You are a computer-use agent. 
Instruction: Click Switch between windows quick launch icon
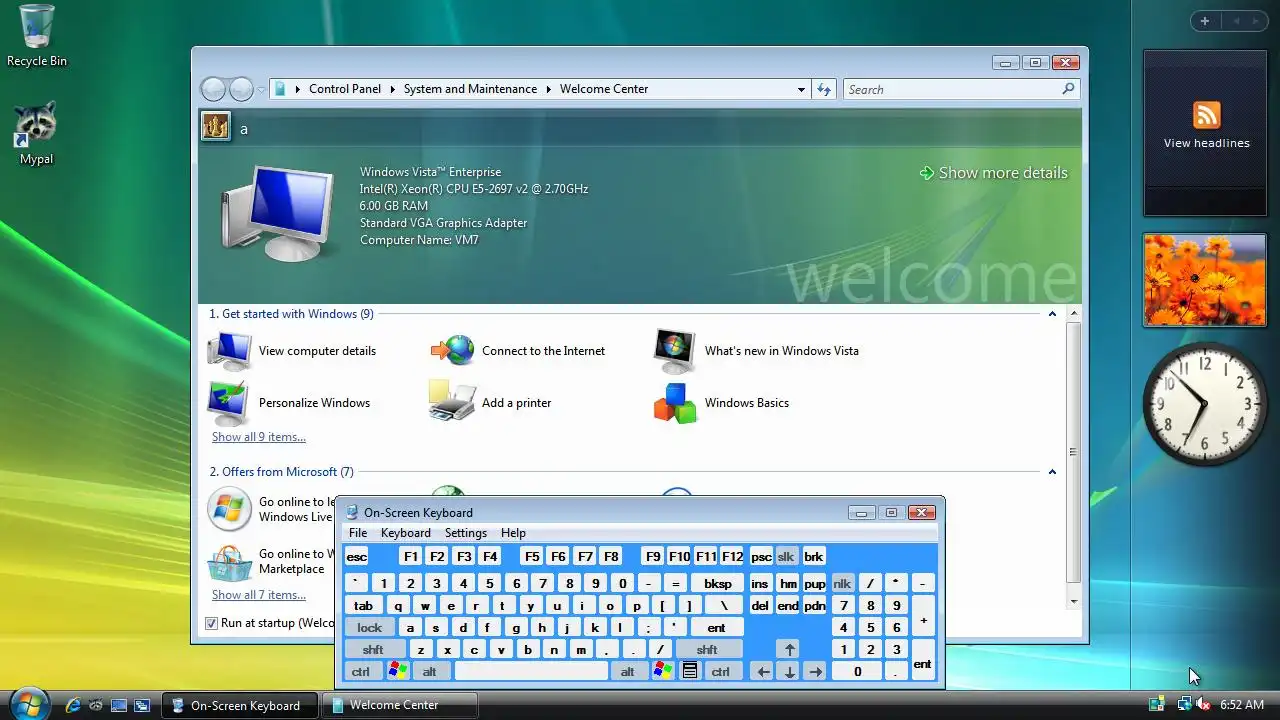[x=142, y=705]
